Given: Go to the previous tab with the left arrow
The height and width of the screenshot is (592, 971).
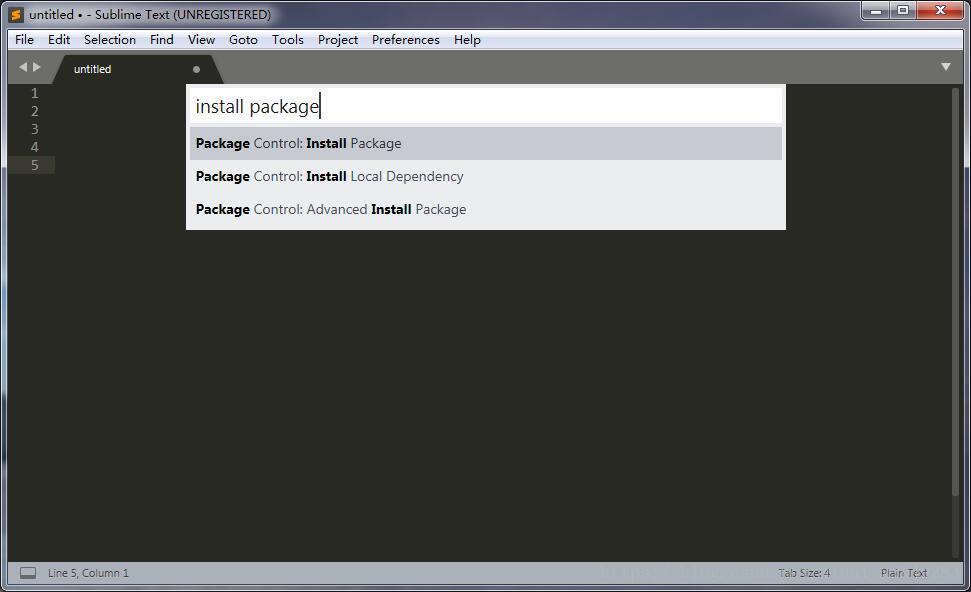Looking at the screenshot, I should [x=23, y=67].
